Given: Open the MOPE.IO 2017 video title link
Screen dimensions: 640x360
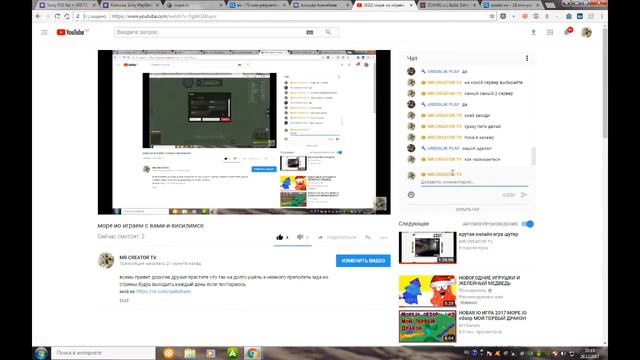Looking at the screenshot, I should [x=493, y=315].
